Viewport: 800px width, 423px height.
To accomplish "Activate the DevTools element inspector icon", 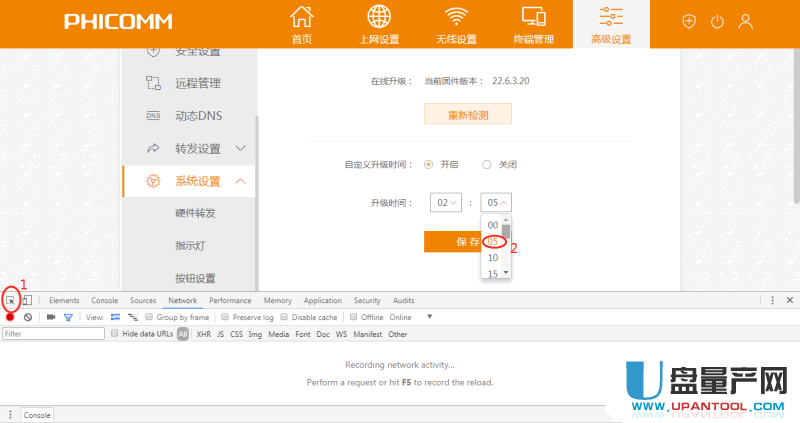I will coord(11,300).
